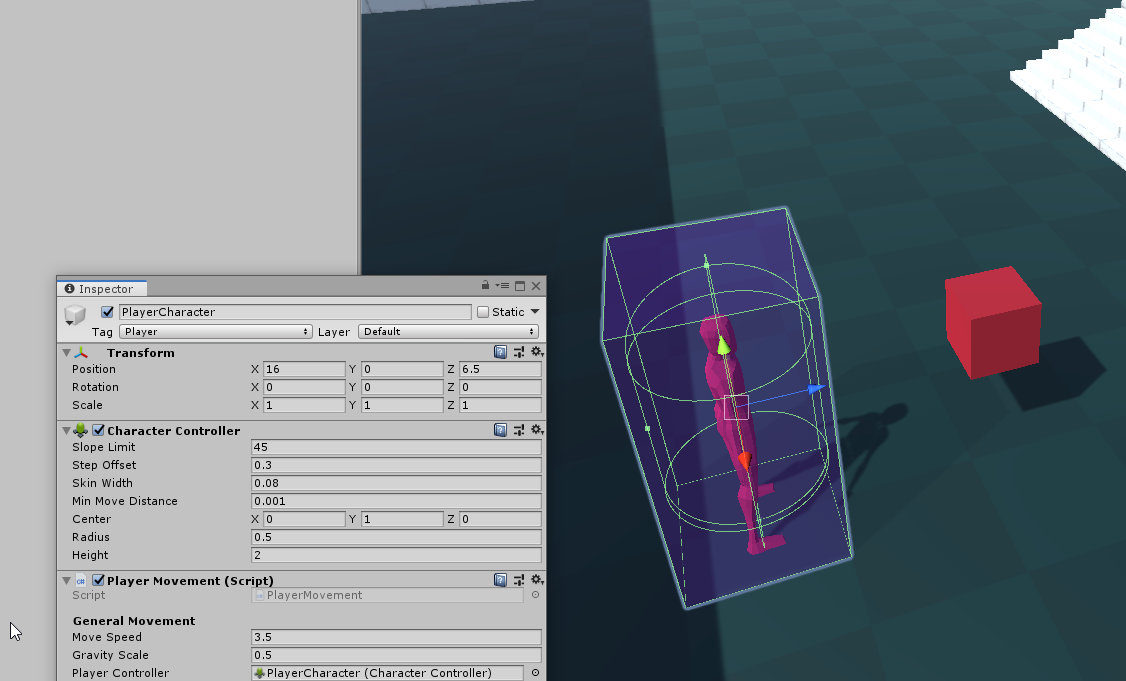
Task: Open object picker for Script field
Action: 535,595
